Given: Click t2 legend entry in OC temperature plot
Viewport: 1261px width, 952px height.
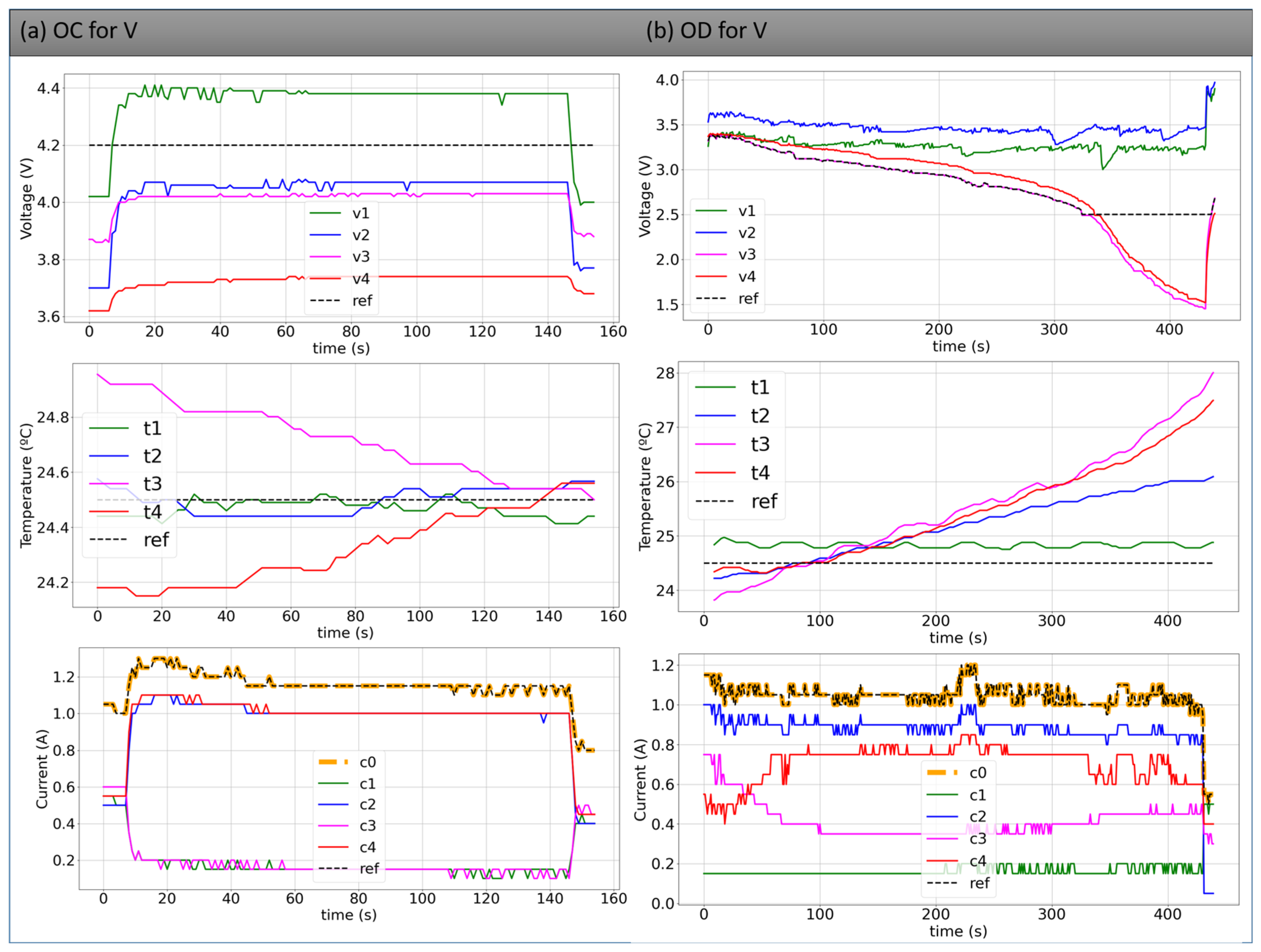Looking at the screenshot, I should (x=125, y=456).
